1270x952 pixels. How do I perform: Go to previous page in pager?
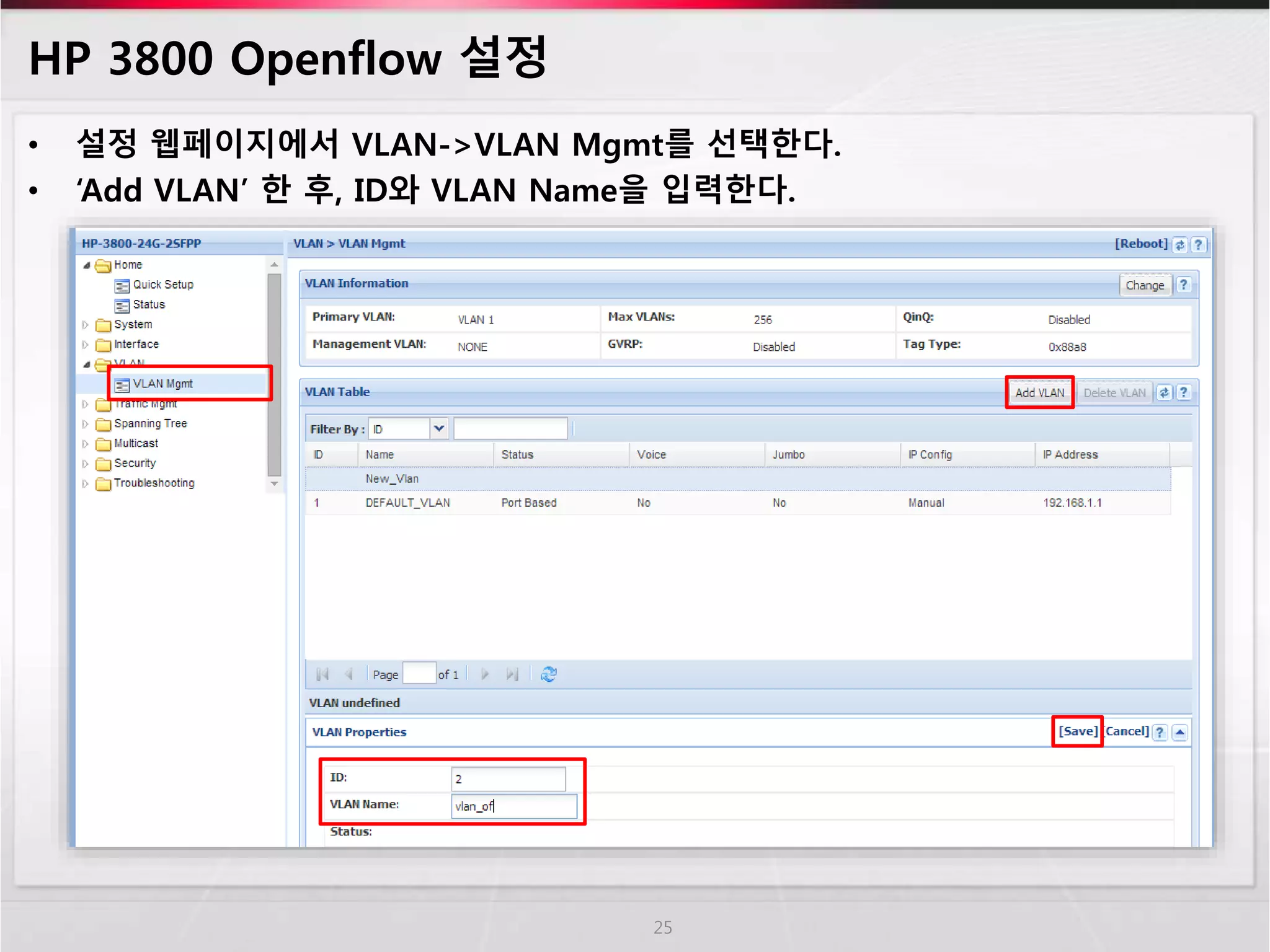point(349,674)
